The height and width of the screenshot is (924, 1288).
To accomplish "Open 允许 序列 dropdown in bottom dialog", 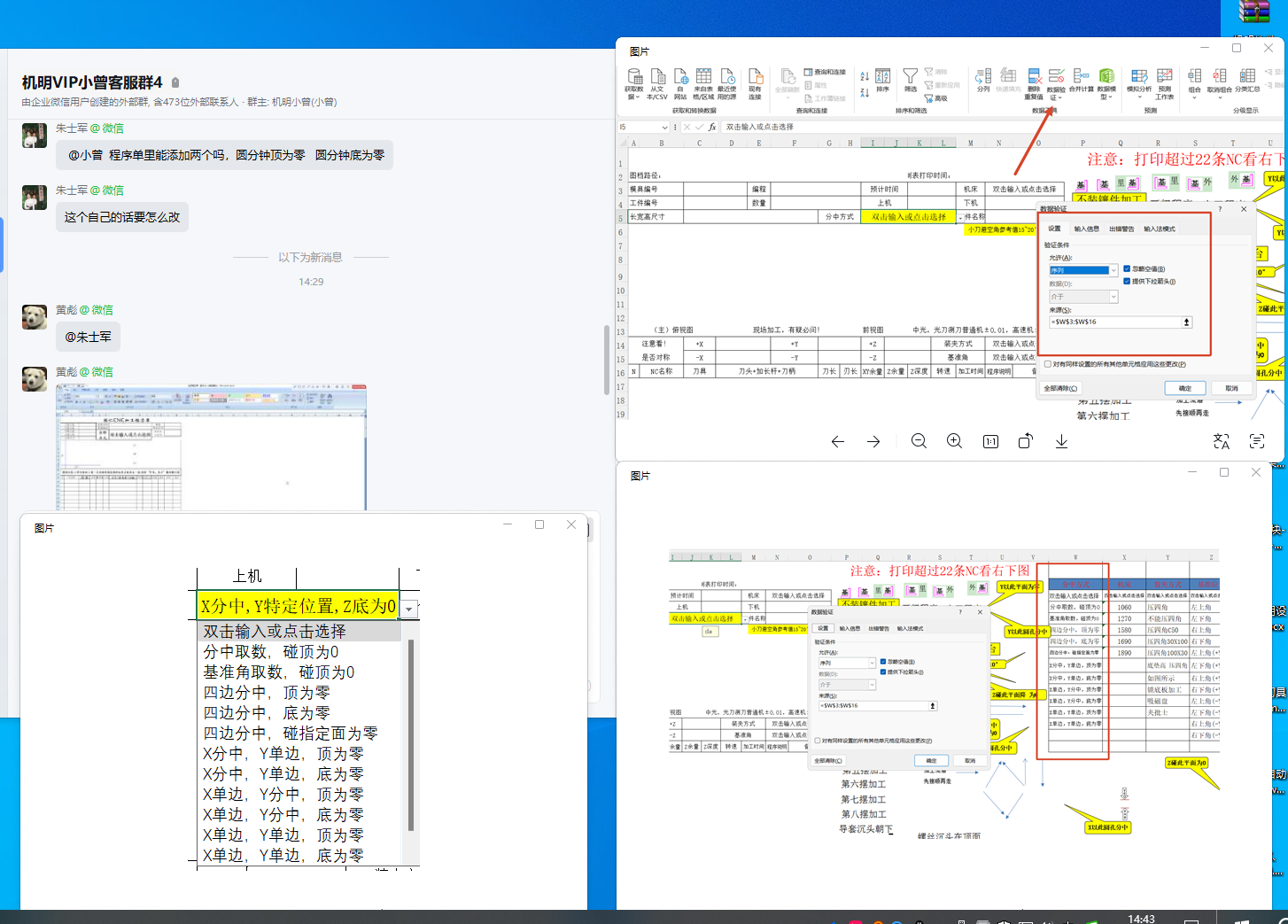I will point(872,663).
